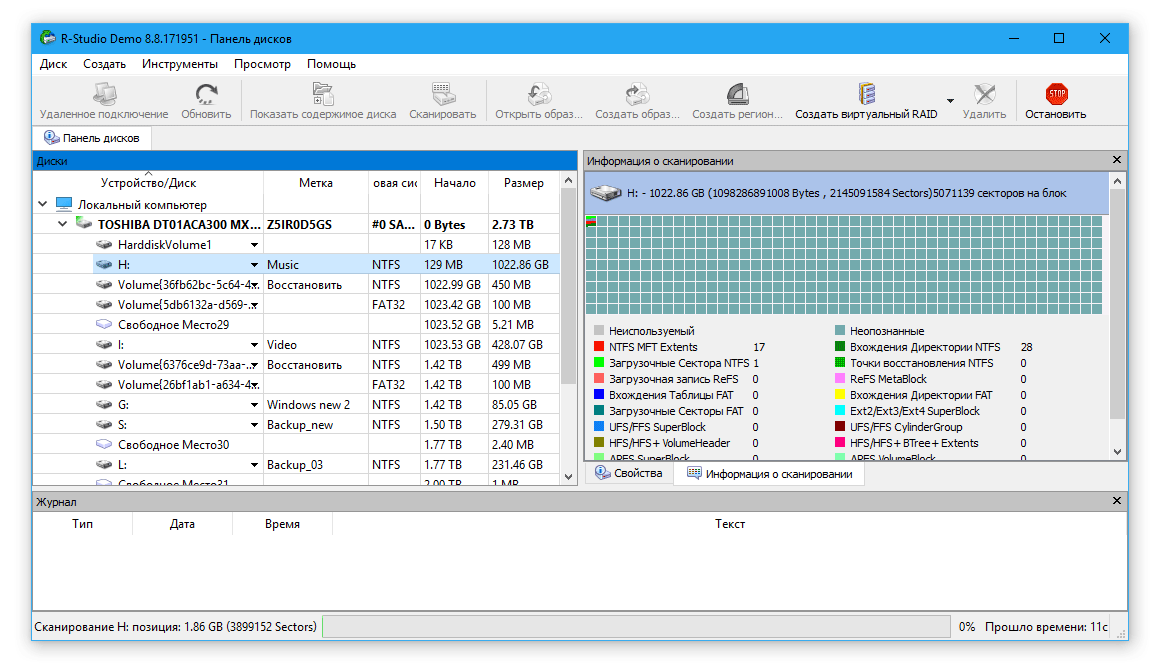Click the Create virtual RAID icon
This screenshot has height=666, width=1157.
click(866, 95)
